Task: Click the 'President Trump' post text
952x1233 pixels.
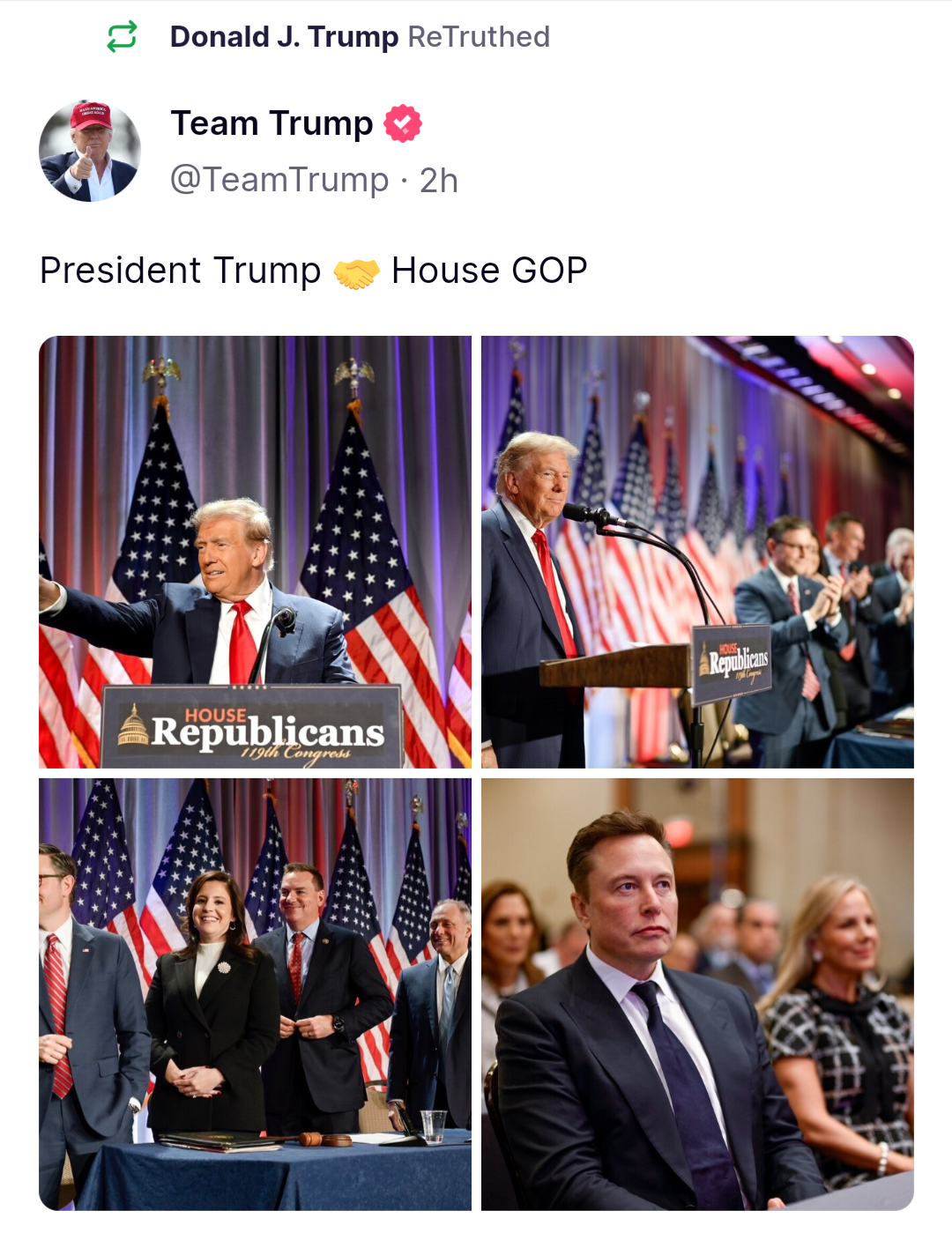Action: 181,271
